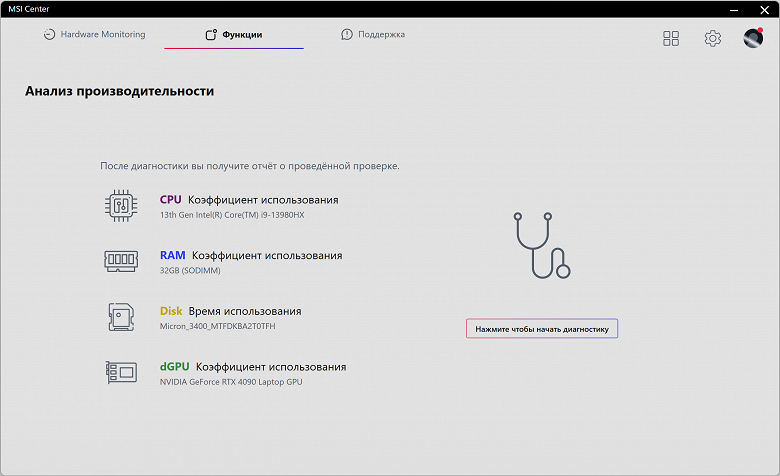Click the Анализ производительности heading
Screen dimensions: 780x476
(119, 91)
